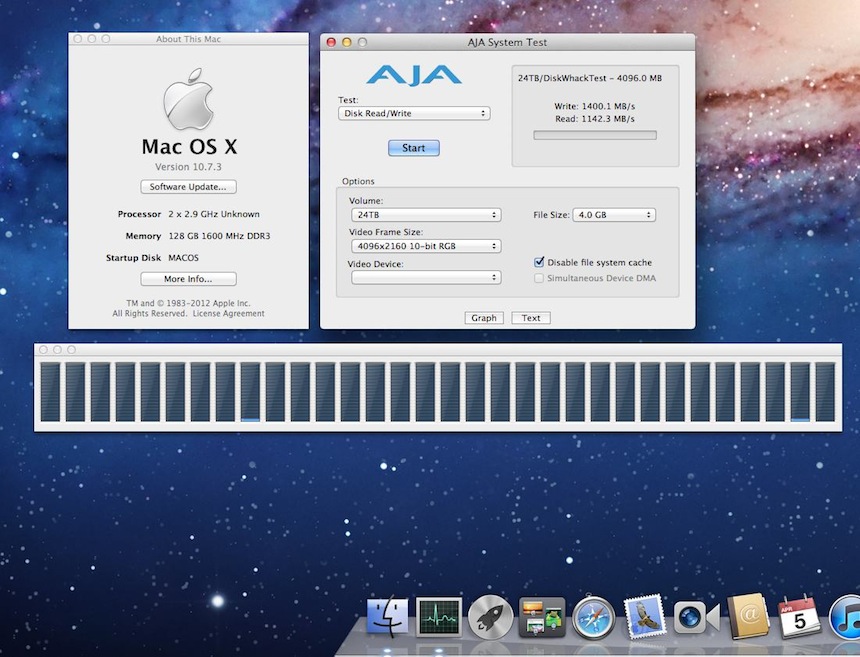Click More Info in About This Mac
Screen dimensions: 860x657
188,278
